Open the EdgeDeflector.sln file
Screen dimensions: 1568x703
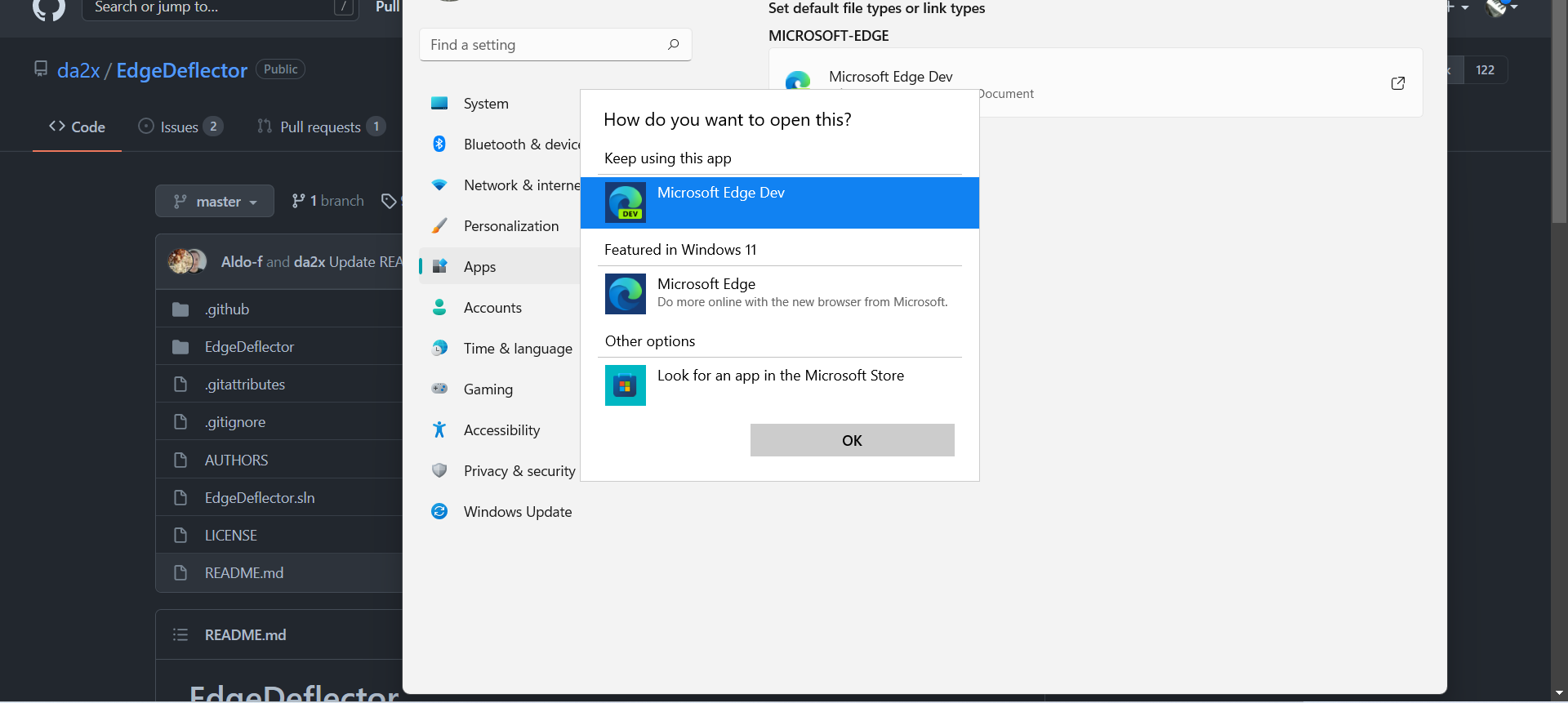click(x=260, y=498)
